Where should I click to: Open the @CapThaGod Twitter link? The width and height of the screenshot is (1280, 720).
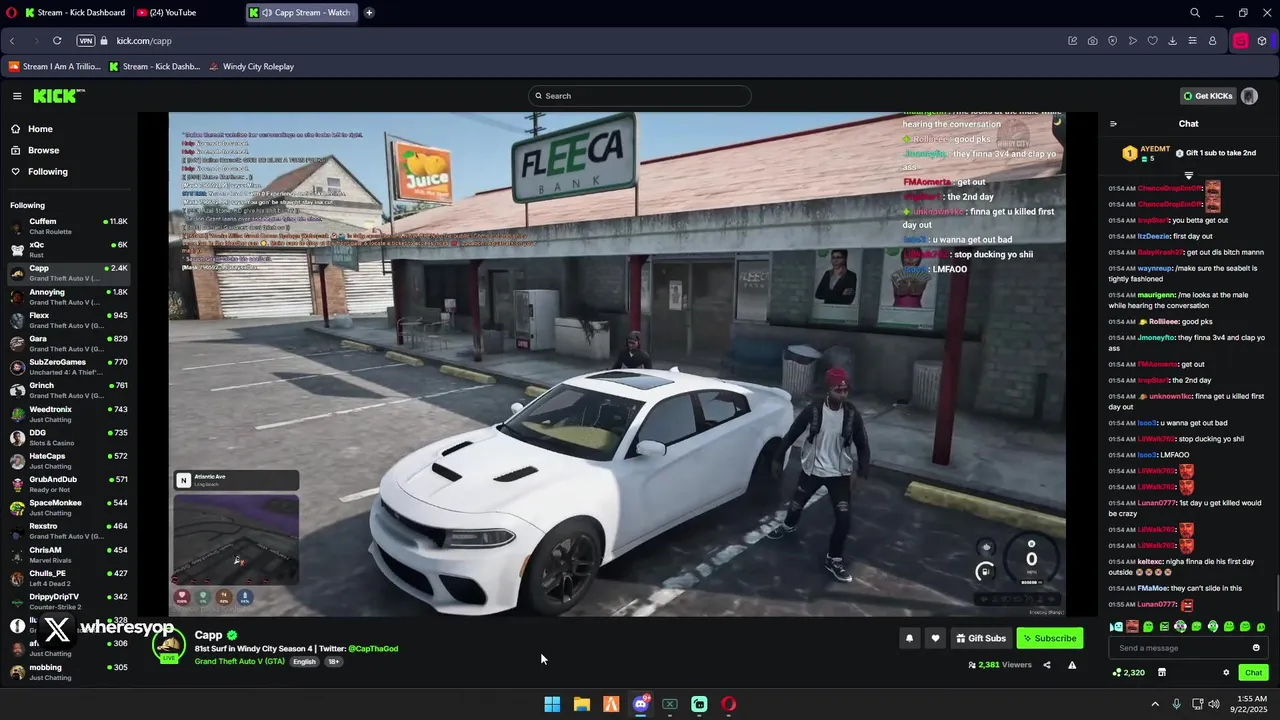(373, 649)
